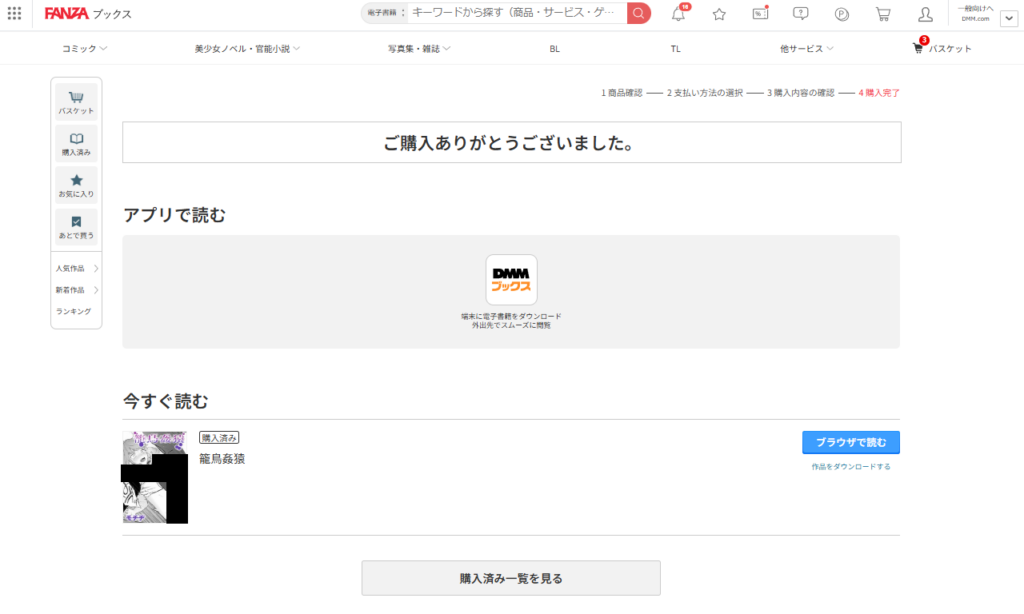
Task: Open the book title 籠鳥姦猿
Action: click(x=222, y=459)
